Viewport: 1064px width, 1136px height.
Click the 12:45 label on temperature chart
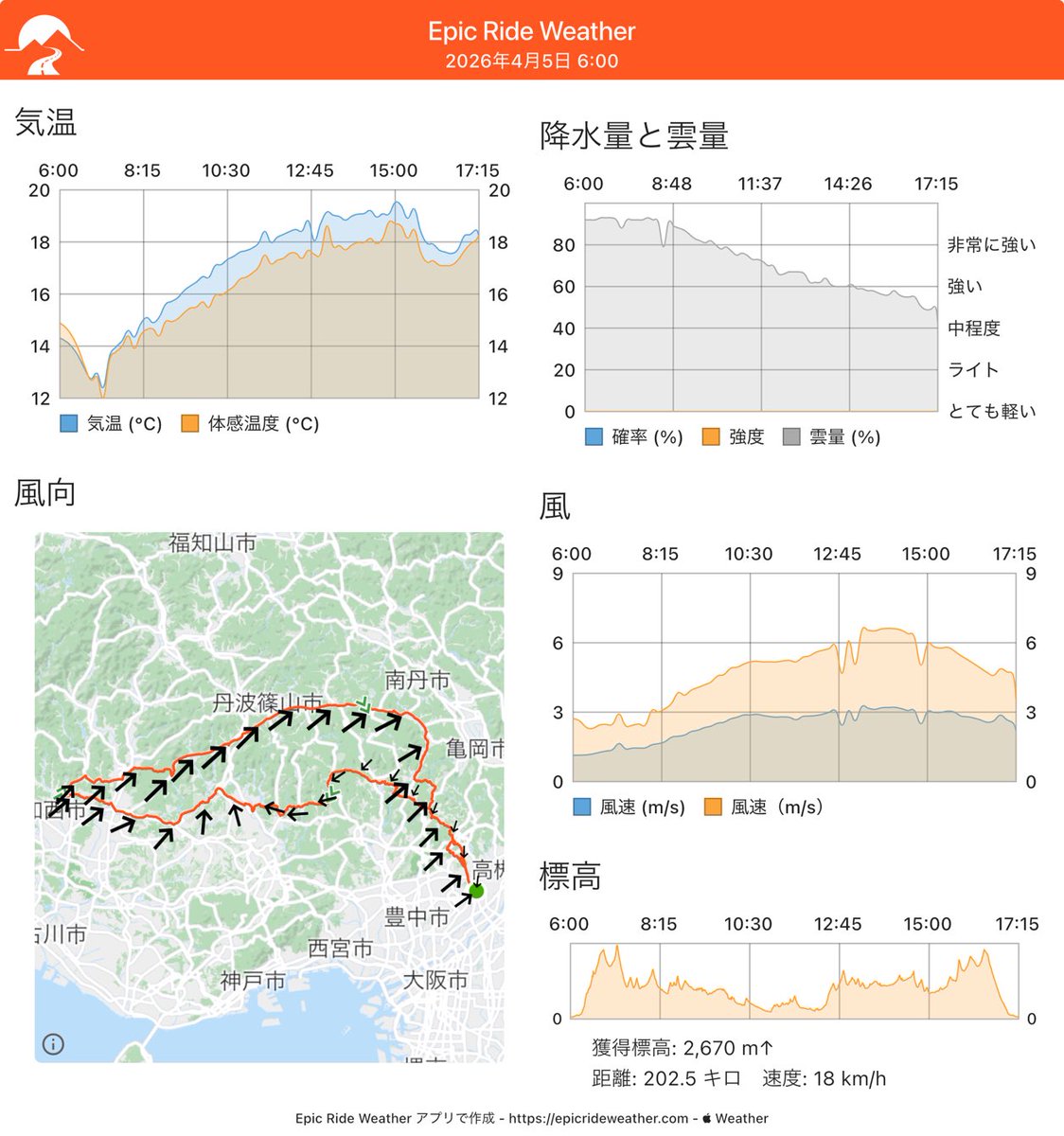tap(310, 170)
